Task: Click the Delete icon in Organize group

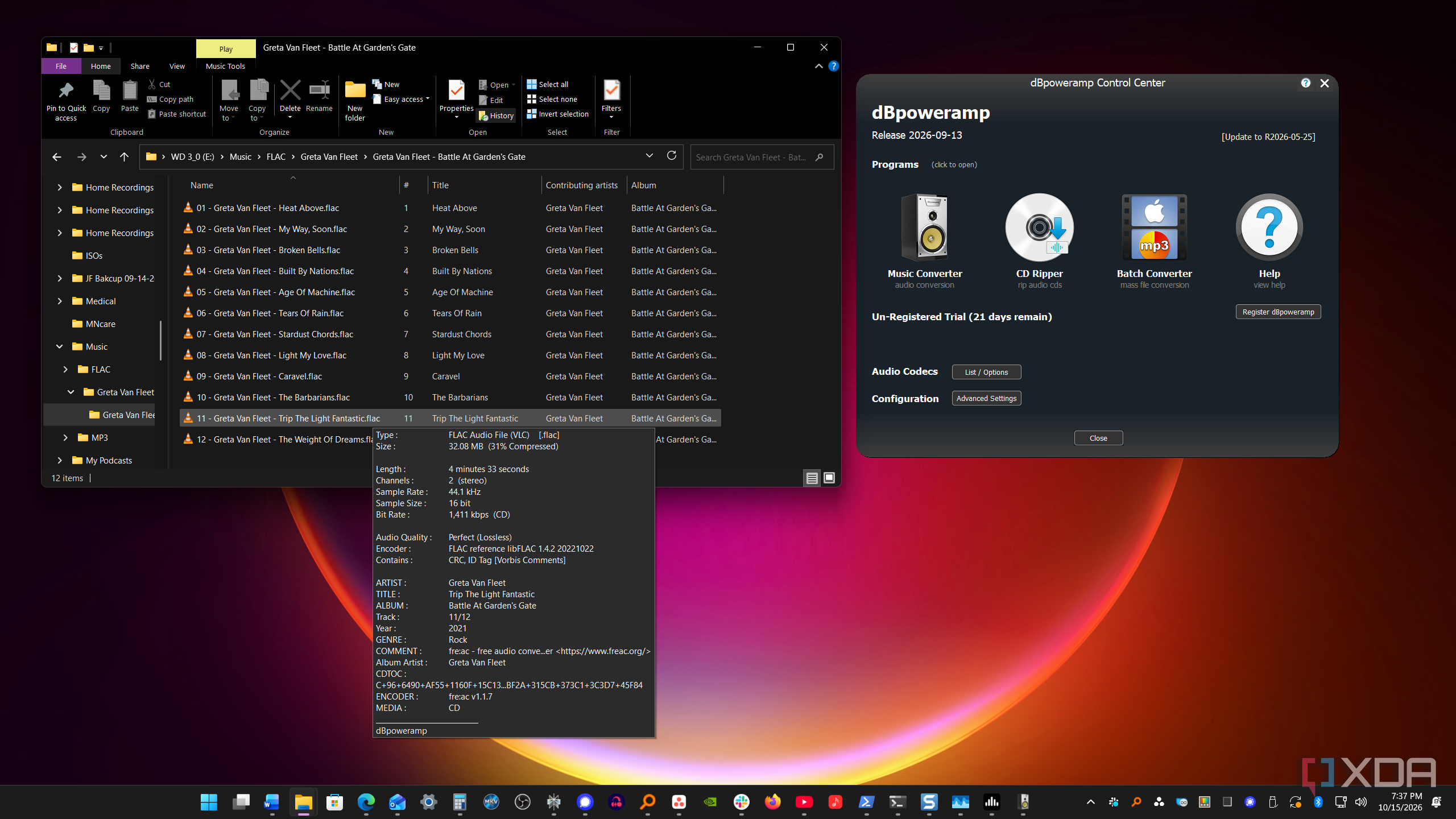Action: point(290,91)
